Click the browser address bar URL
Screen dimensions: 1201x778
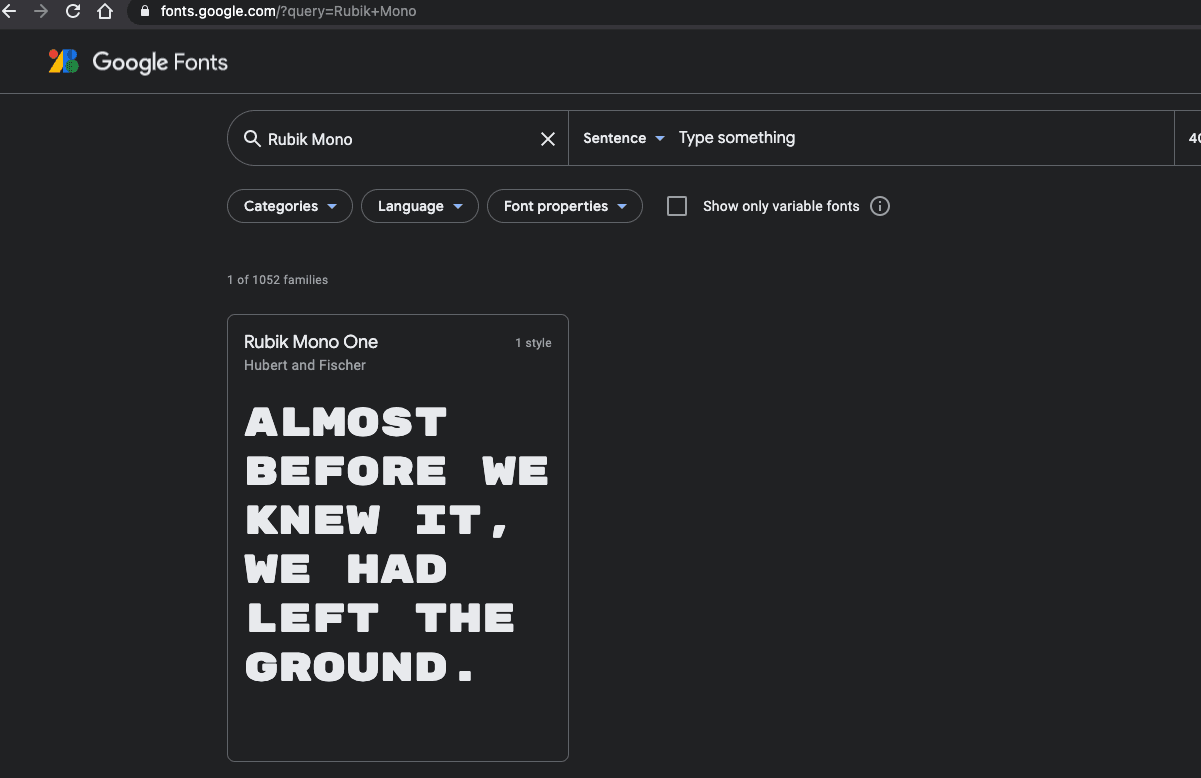click(x=288, y=12)
